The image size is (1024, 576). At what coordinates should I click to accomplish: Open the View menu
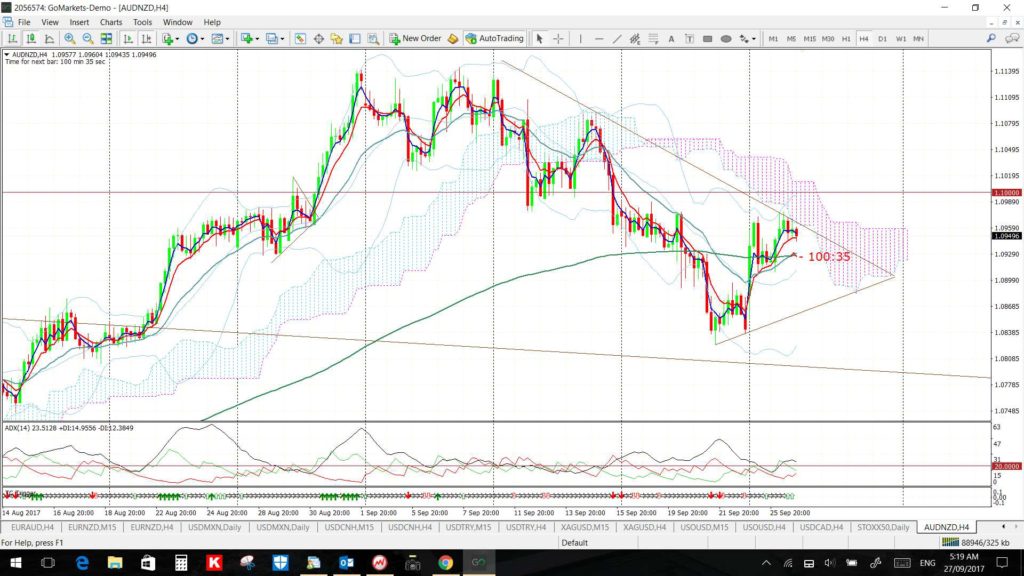[x=50, y=22]
